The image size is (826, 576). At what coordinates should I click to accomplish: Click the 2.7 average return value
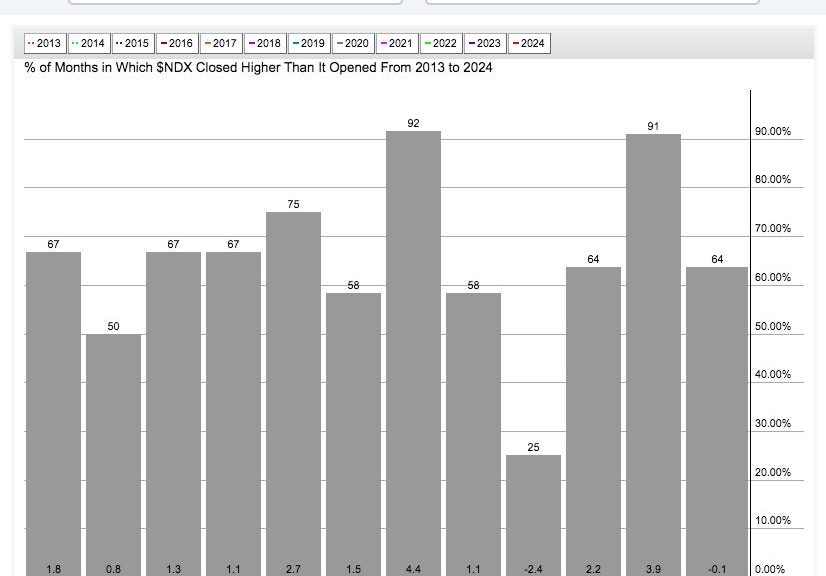click(293, 569)
